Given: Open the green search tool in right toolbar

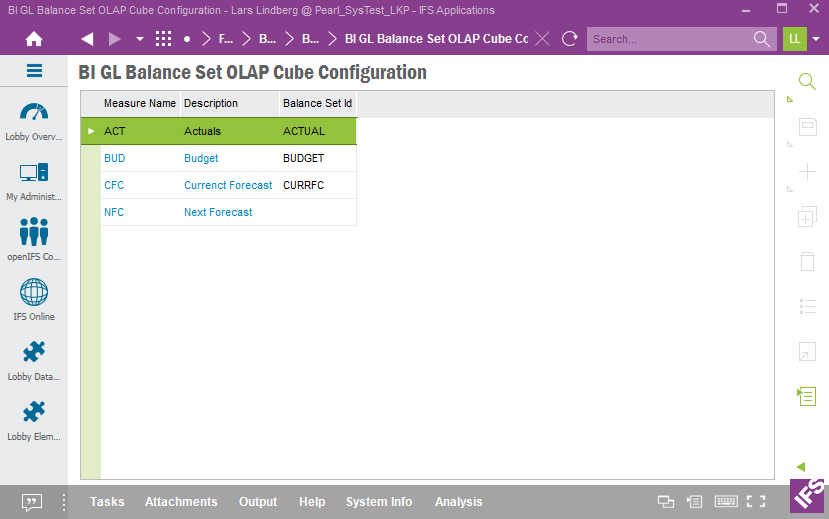Looking at the screenshot, I should (807, 81).
